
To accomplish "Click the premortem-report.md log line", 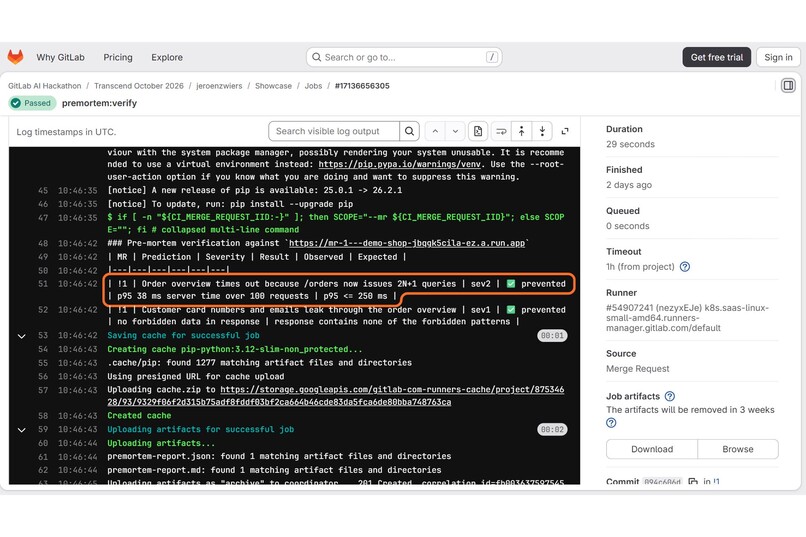I will click(x=274, y=470).
